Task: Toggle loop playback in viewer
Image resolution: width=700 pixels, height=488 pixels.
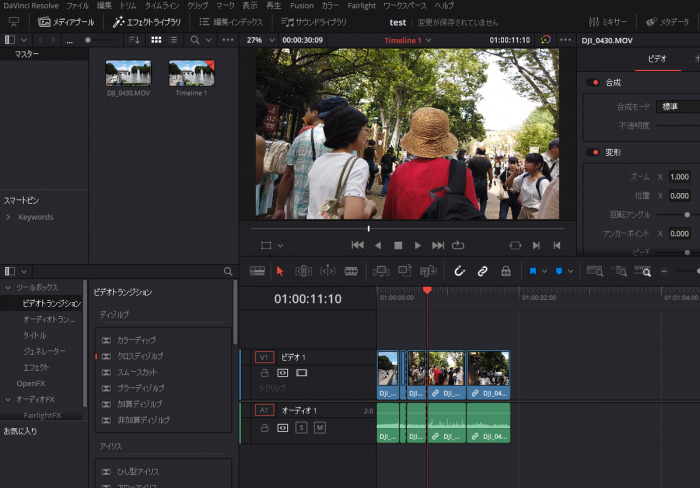Action: click(458, 245)
